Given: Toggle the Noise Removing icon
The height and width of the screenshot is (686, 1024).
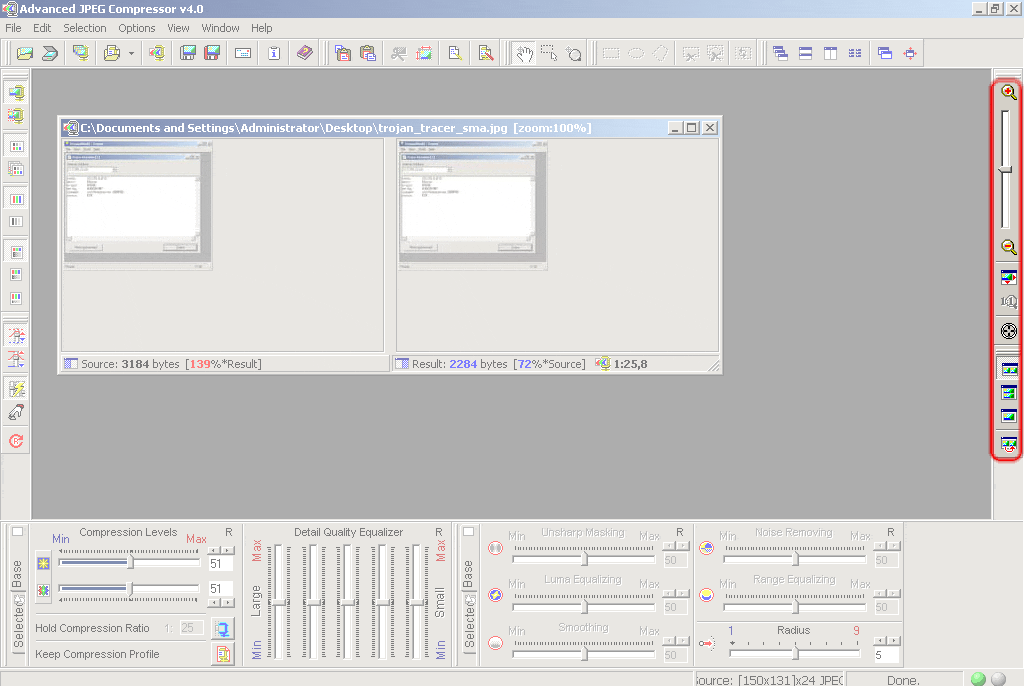Looking at the screenshot, I should click(x=706, y=548).
